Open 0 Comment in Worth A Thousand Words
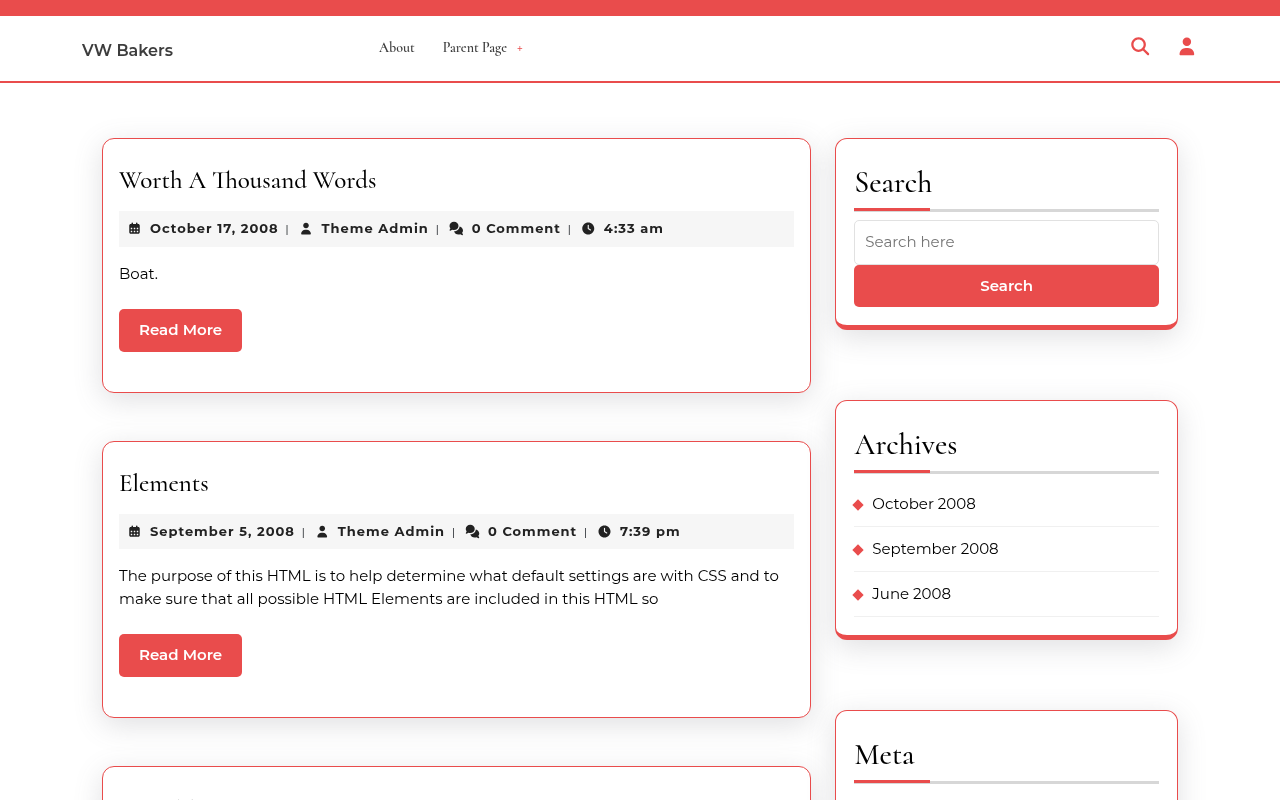Viewport: 1280px width, 800px height. 516,229
